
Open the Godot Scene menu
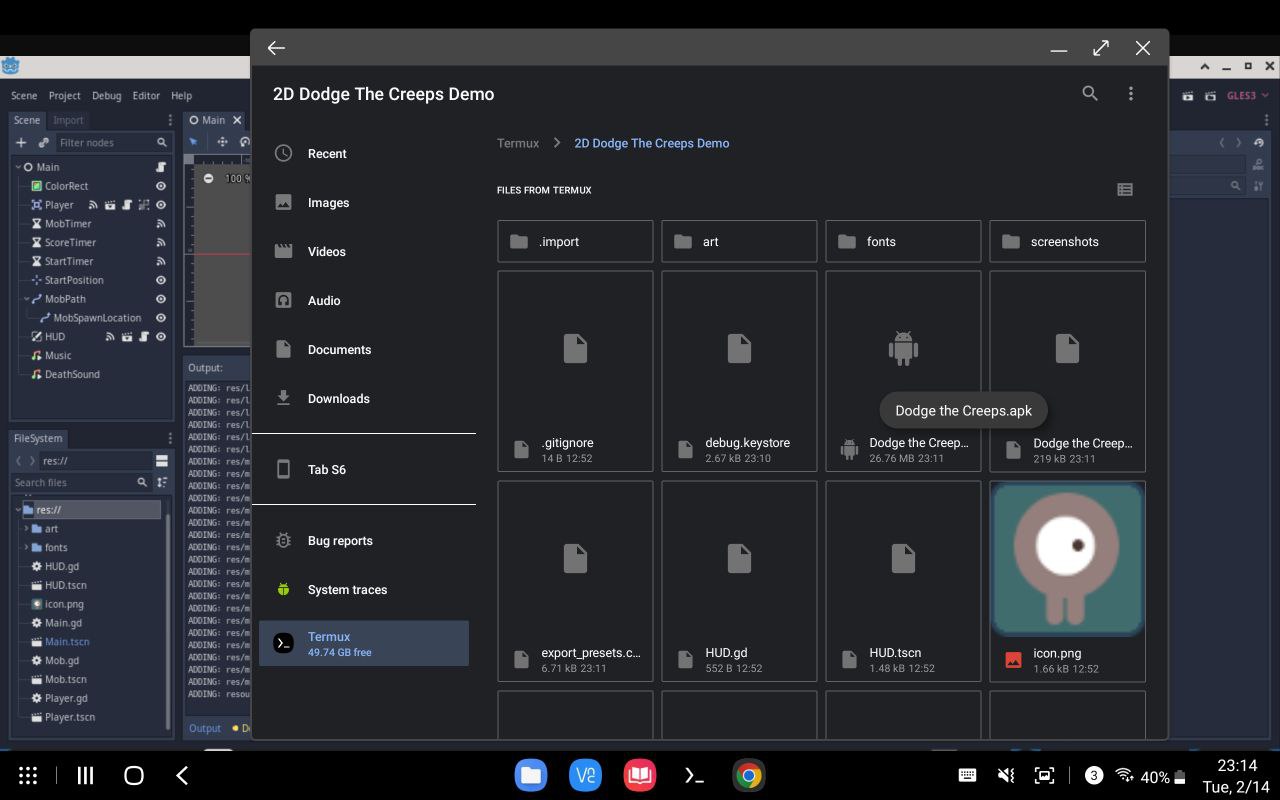pyautogui.click(x=24, y=96)
